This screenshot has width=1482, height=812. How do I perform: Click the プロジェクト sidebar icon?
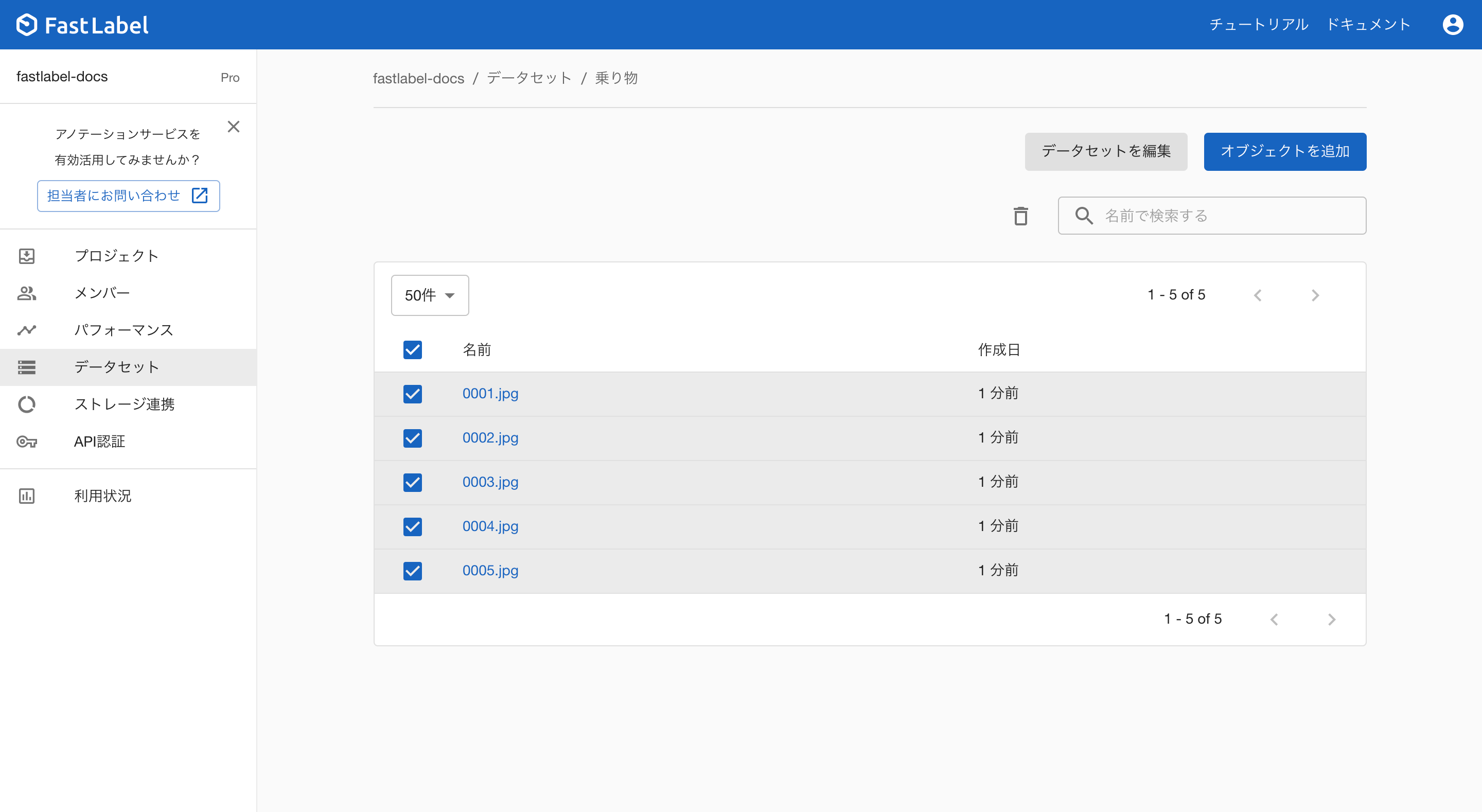(x=26, y=256)
